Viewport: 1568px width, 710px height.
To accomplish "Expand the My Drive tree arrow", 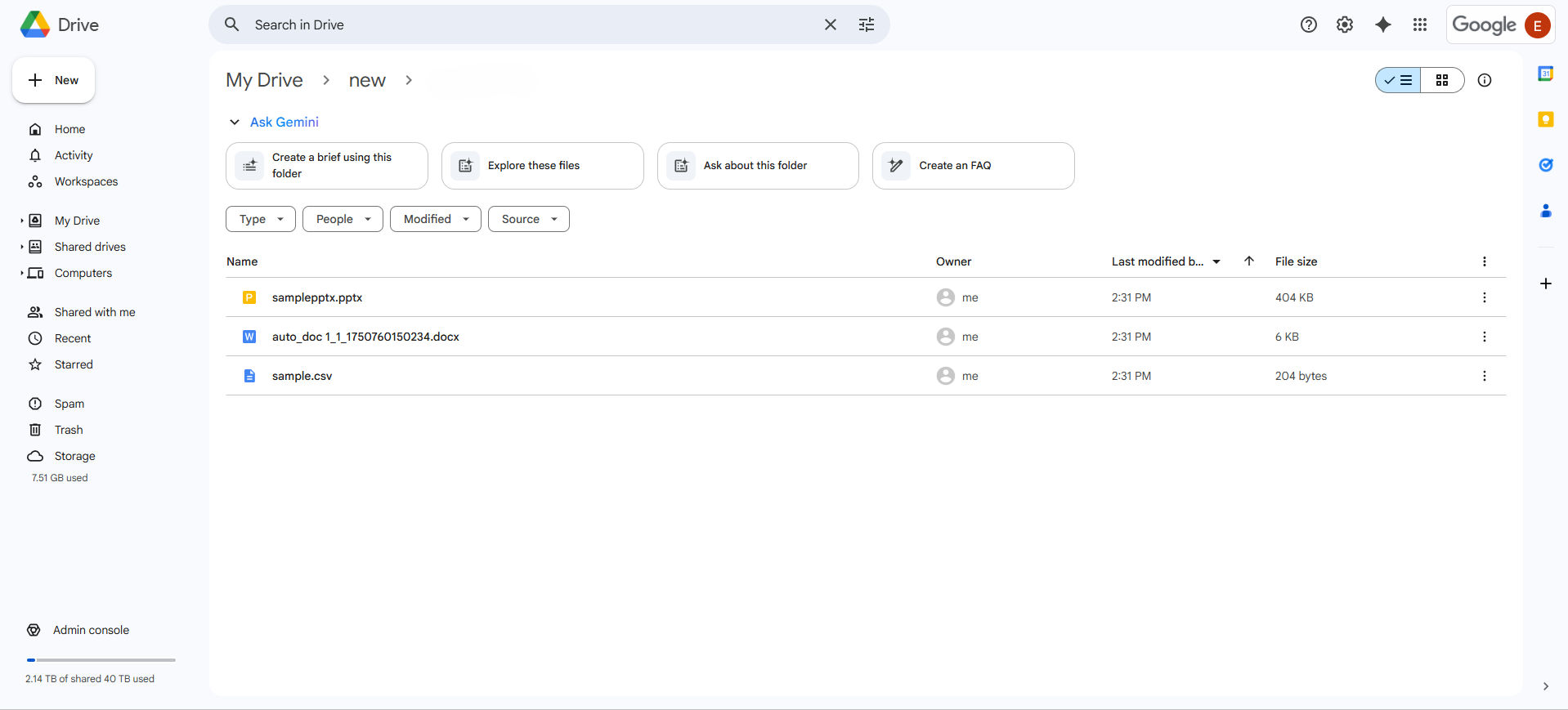I will tap(22, 221).
